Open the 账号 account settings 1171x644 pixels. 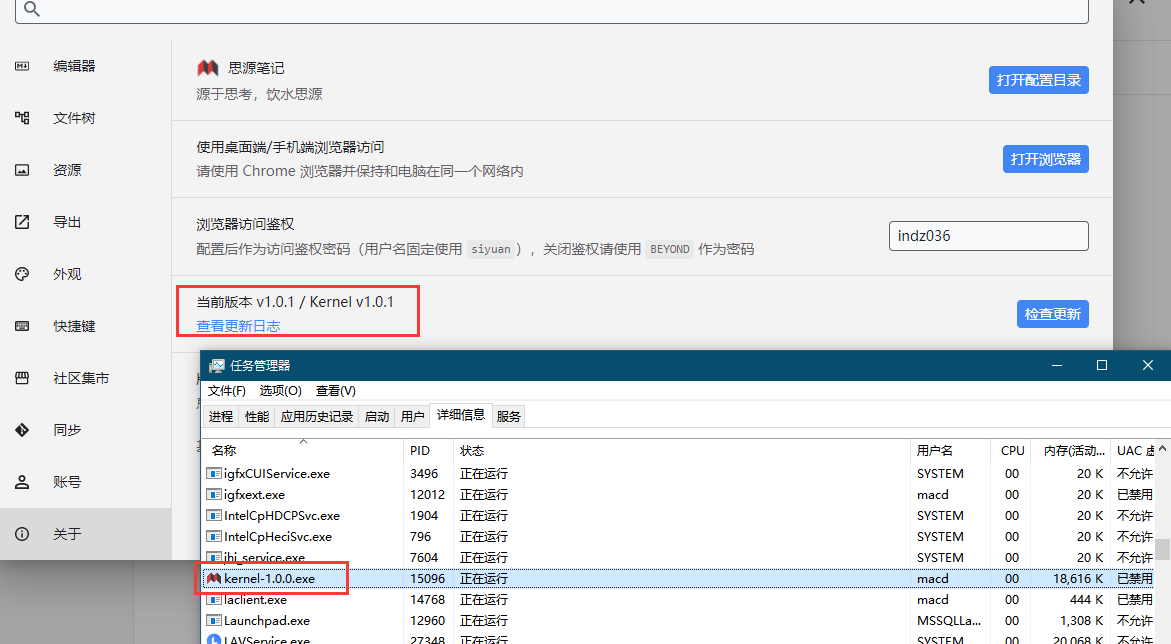67,482
